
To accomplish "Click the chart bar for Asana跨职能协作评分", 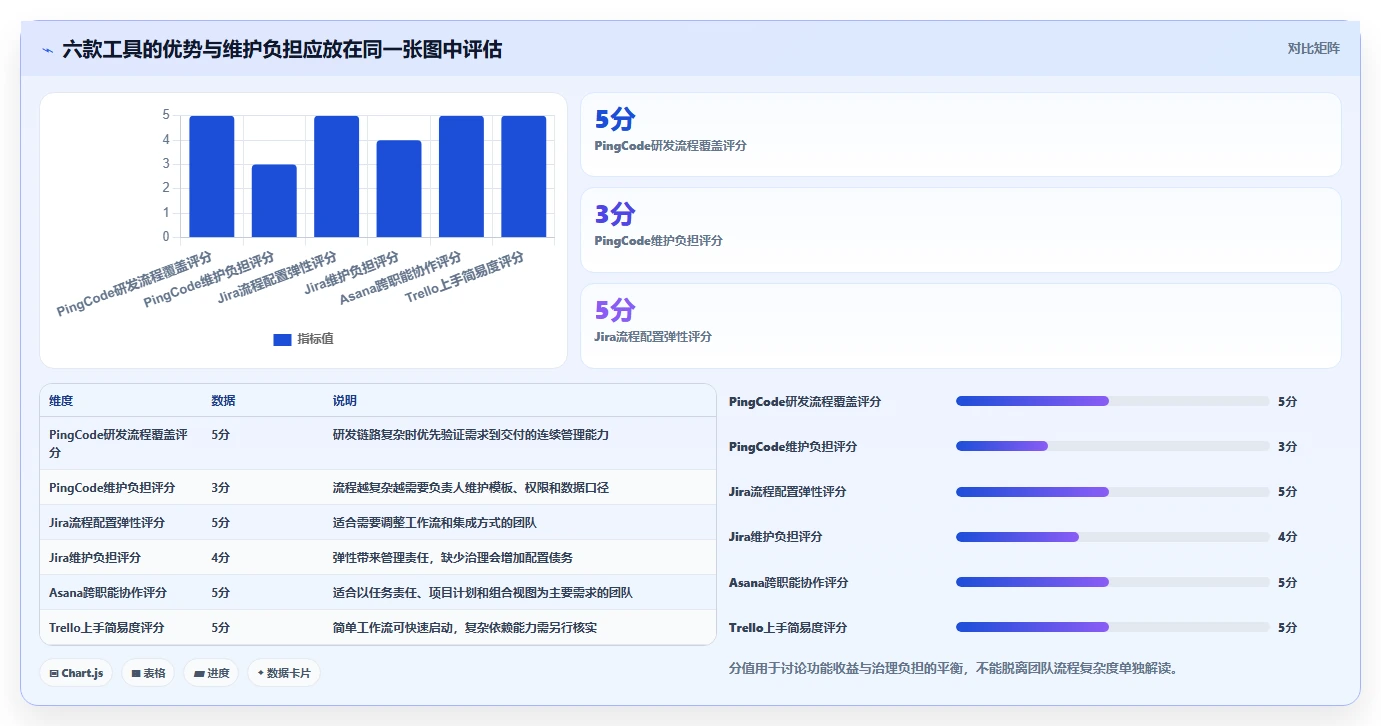I will (461, 177).
